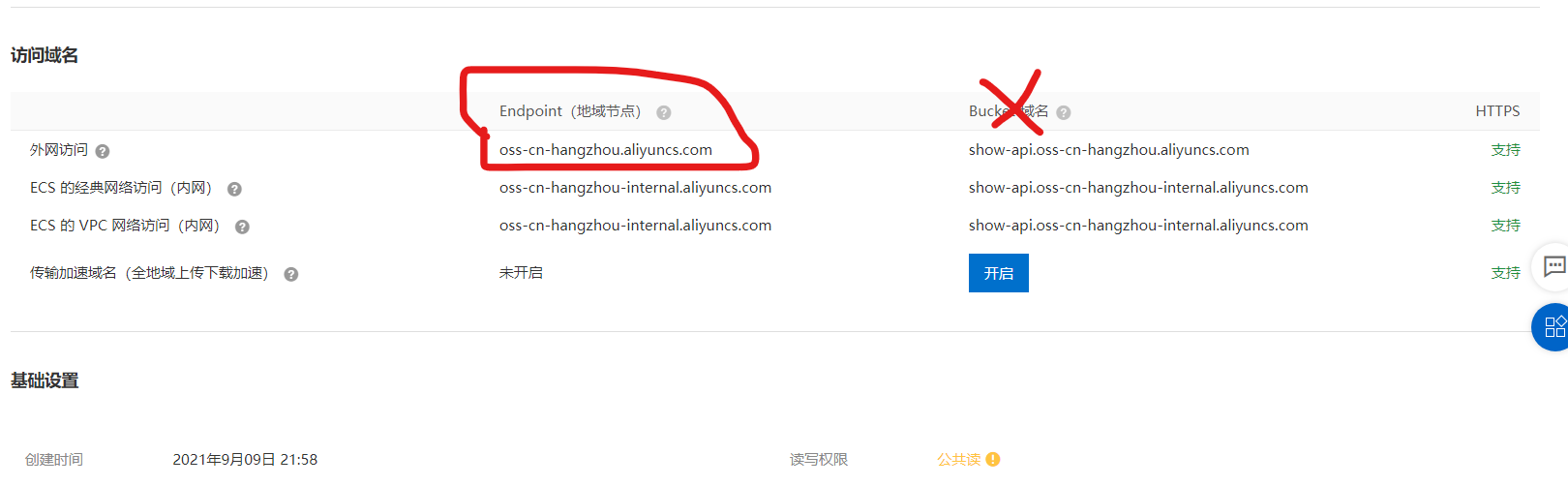1568x486 pixels.
Task: Select endpoint oss-cn-hangzhou.aliyuncs.com
Action: (x=606, y=150)
